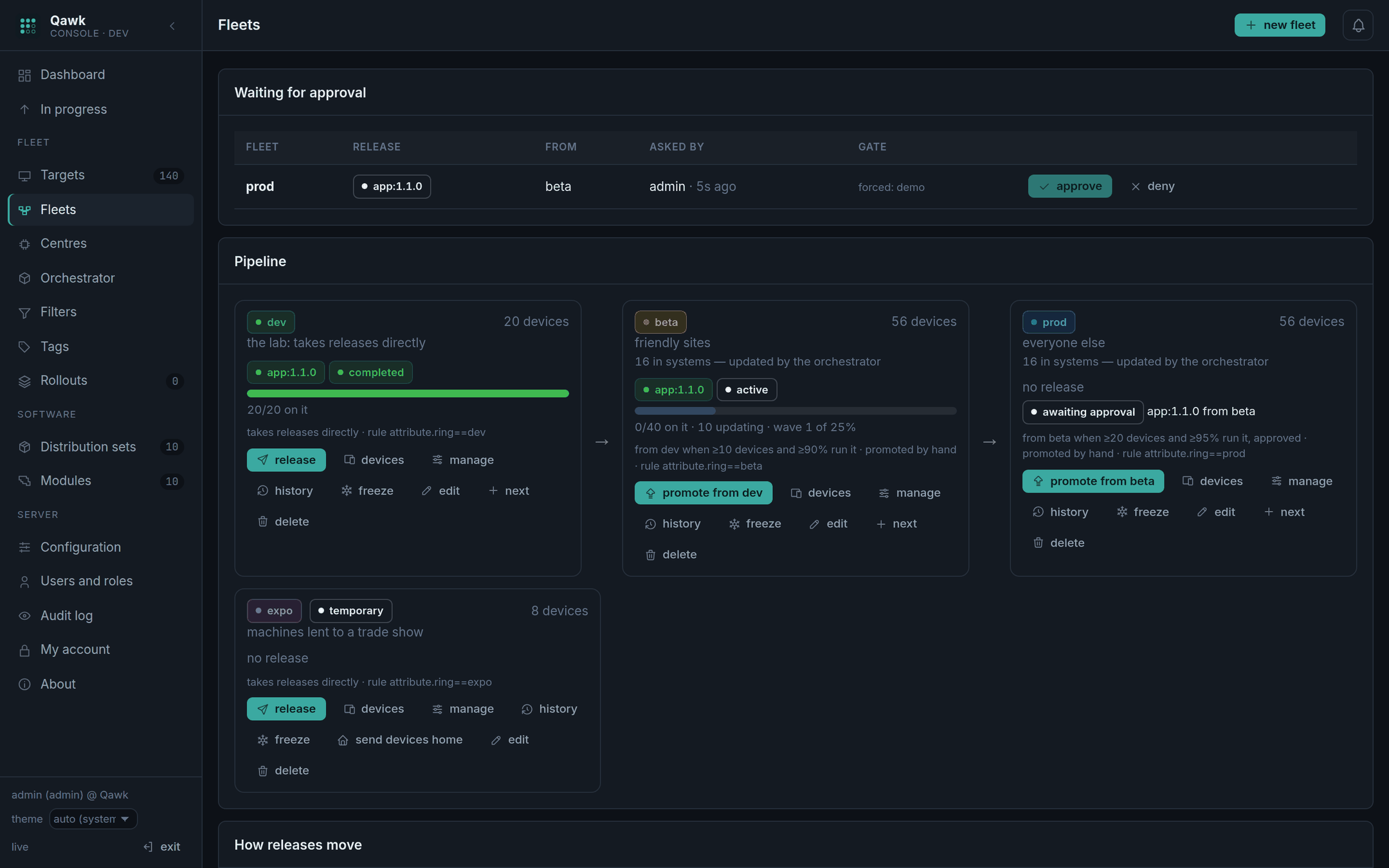This screenshot has width=1389, height=868.
Task: Click the dev fleet green progress bar
Action: 408,393
